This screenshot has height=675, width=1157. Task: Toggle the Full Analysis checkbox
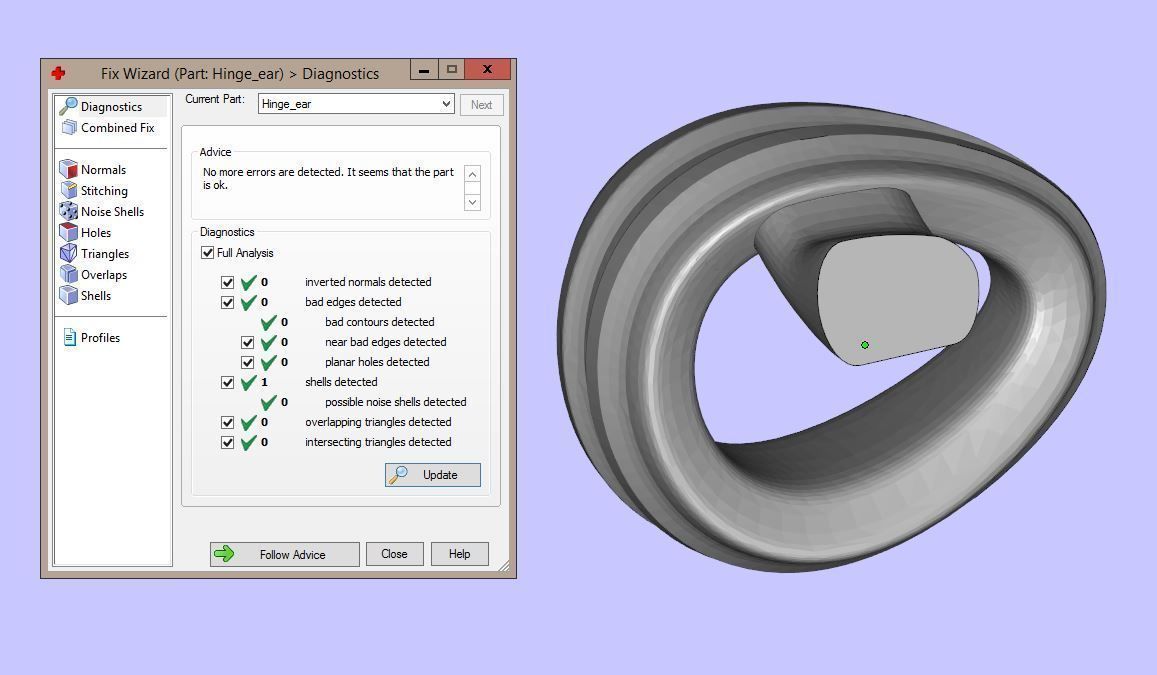208,253
